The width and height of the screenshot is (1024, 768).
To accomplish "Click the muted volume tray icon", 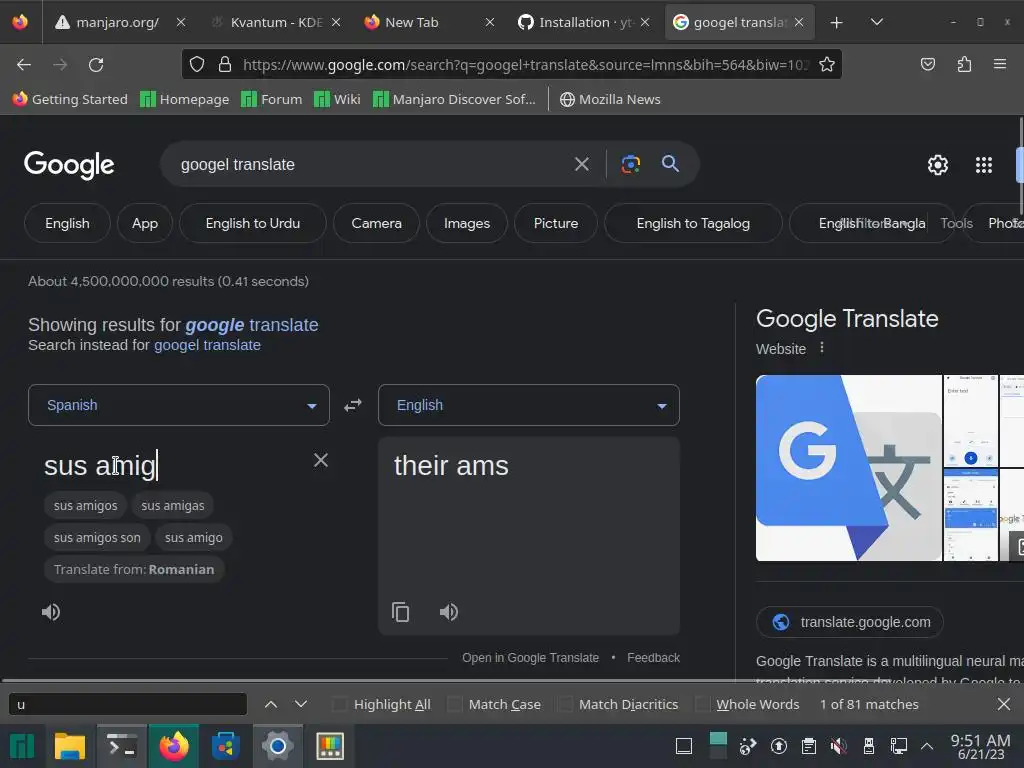I will pos(839,746).
